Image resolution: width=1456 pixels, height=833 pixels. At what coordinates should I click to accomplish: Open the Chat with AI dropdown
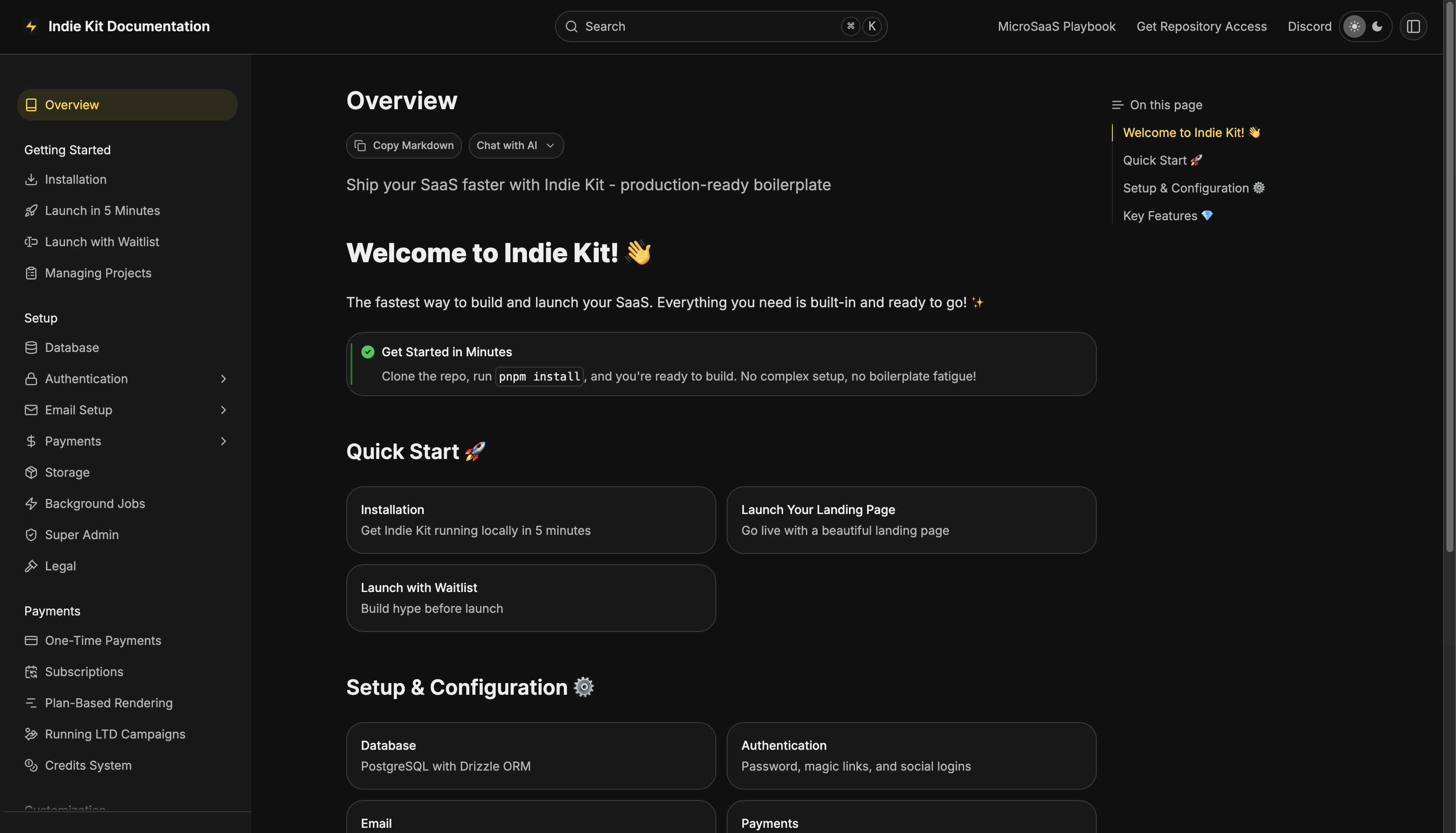[x=515, y=145]
